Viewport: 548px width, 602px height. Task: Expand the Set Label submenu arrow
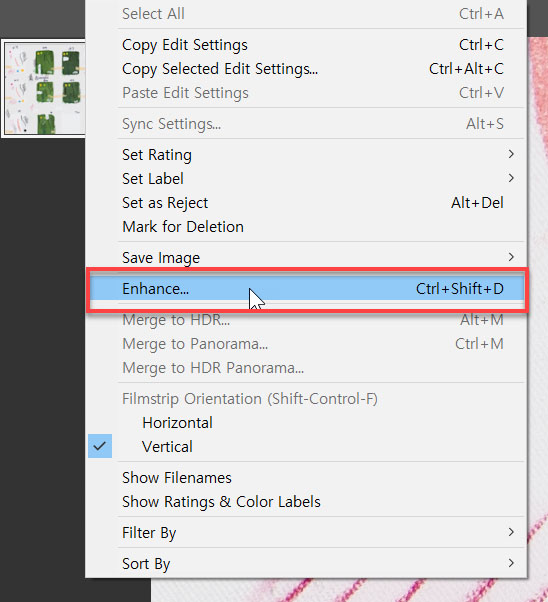coord(511,178)
